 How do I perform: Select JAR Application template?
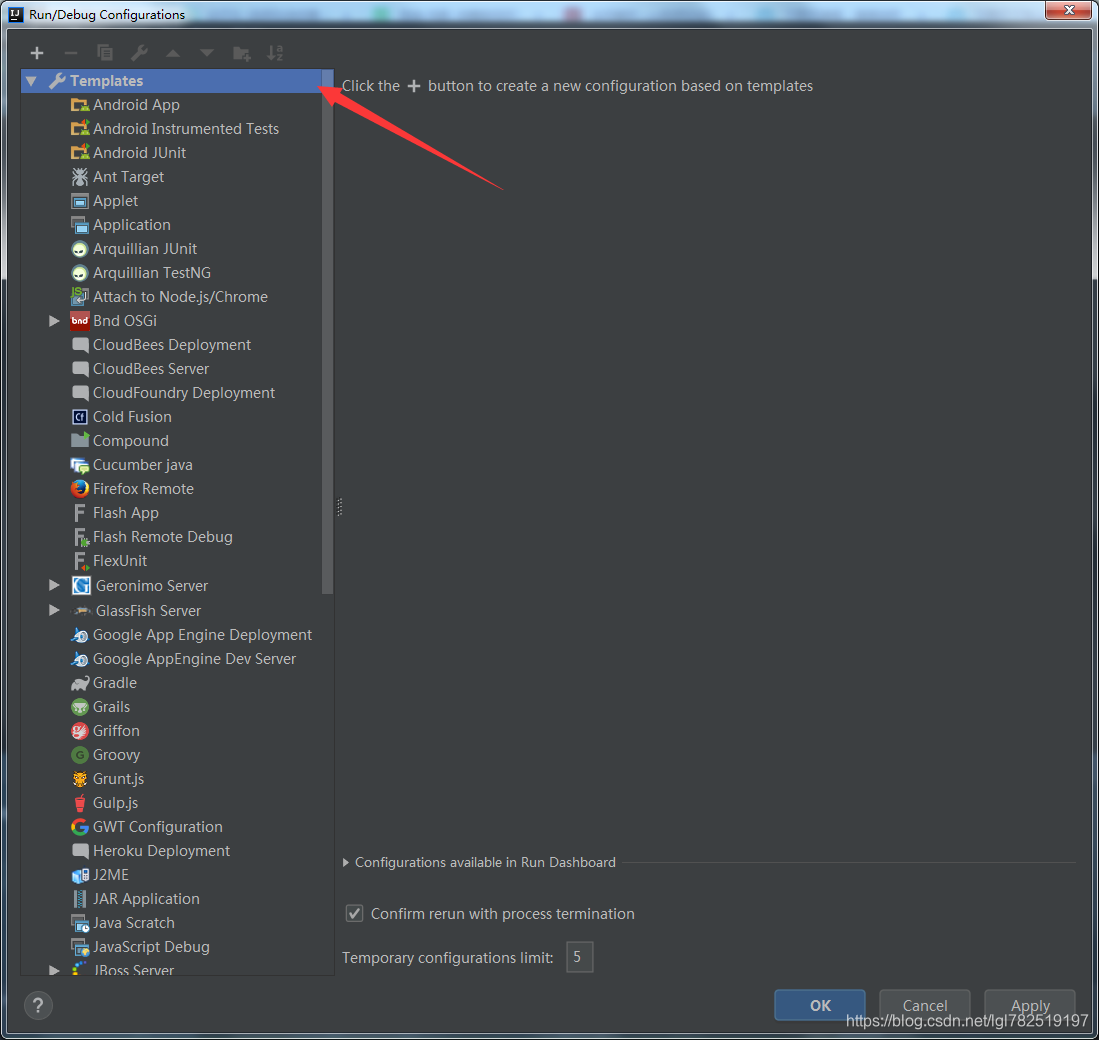point(146,900)
